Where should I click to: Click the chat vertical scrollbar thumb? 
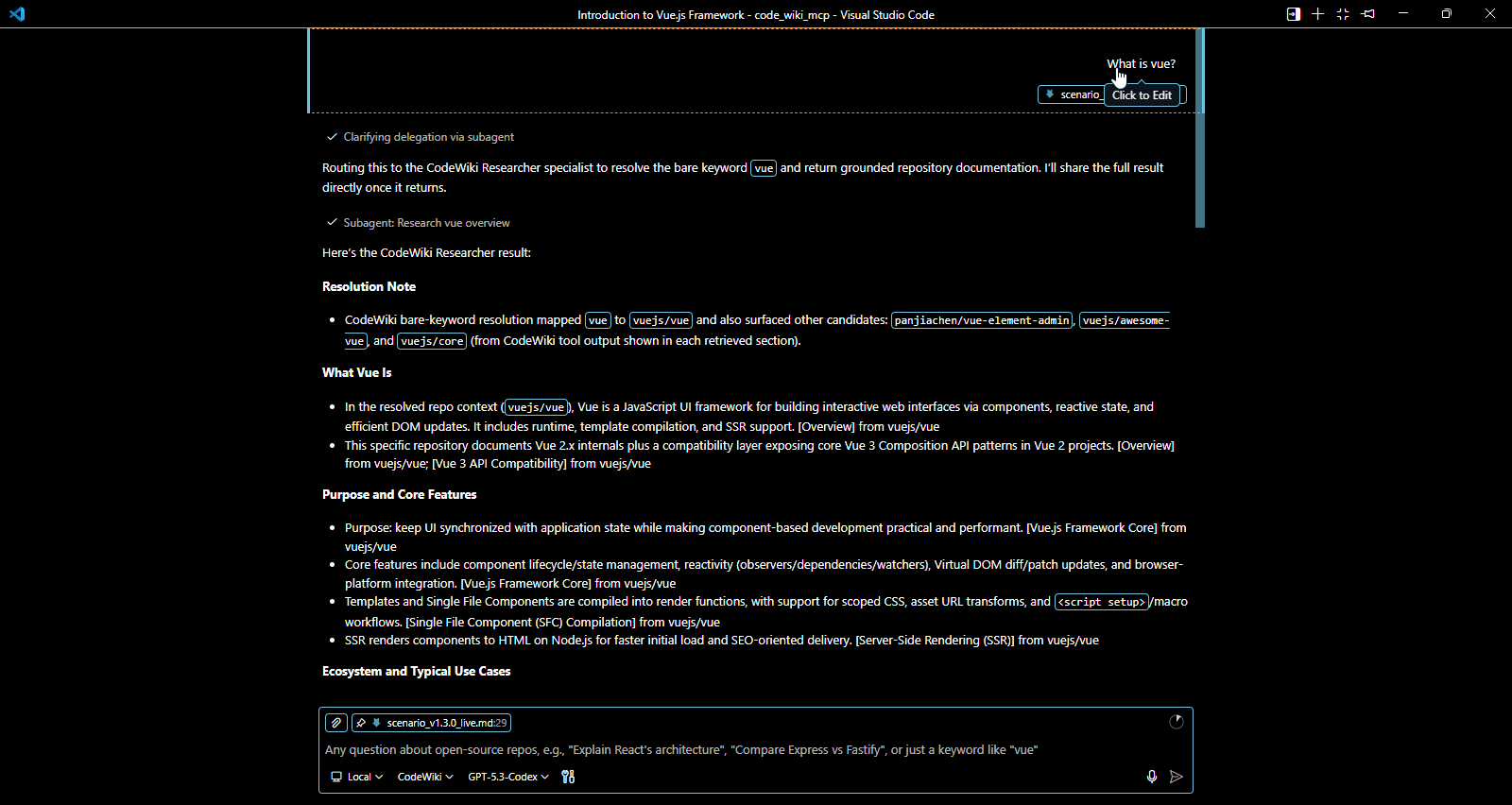pos(1200,128)
